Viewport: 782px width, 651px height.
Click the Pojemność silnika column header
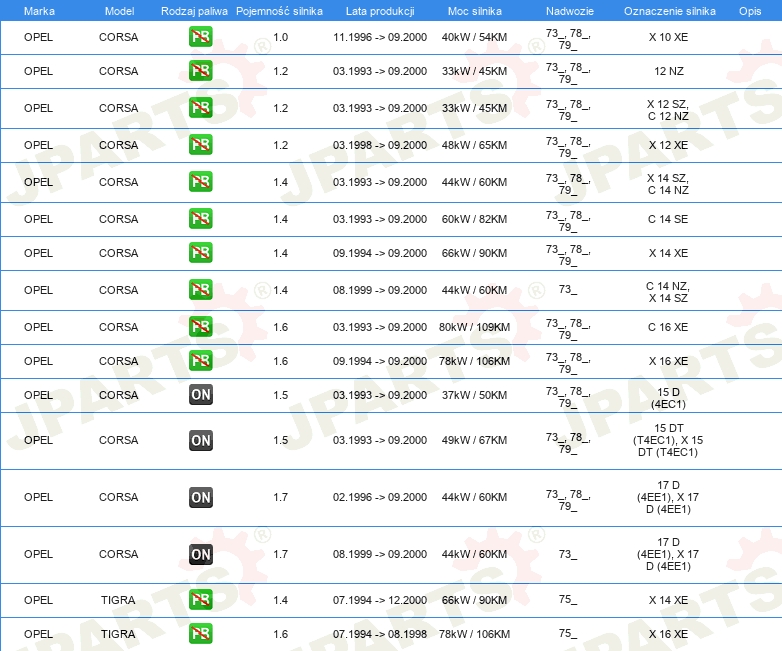pos(279,11)
